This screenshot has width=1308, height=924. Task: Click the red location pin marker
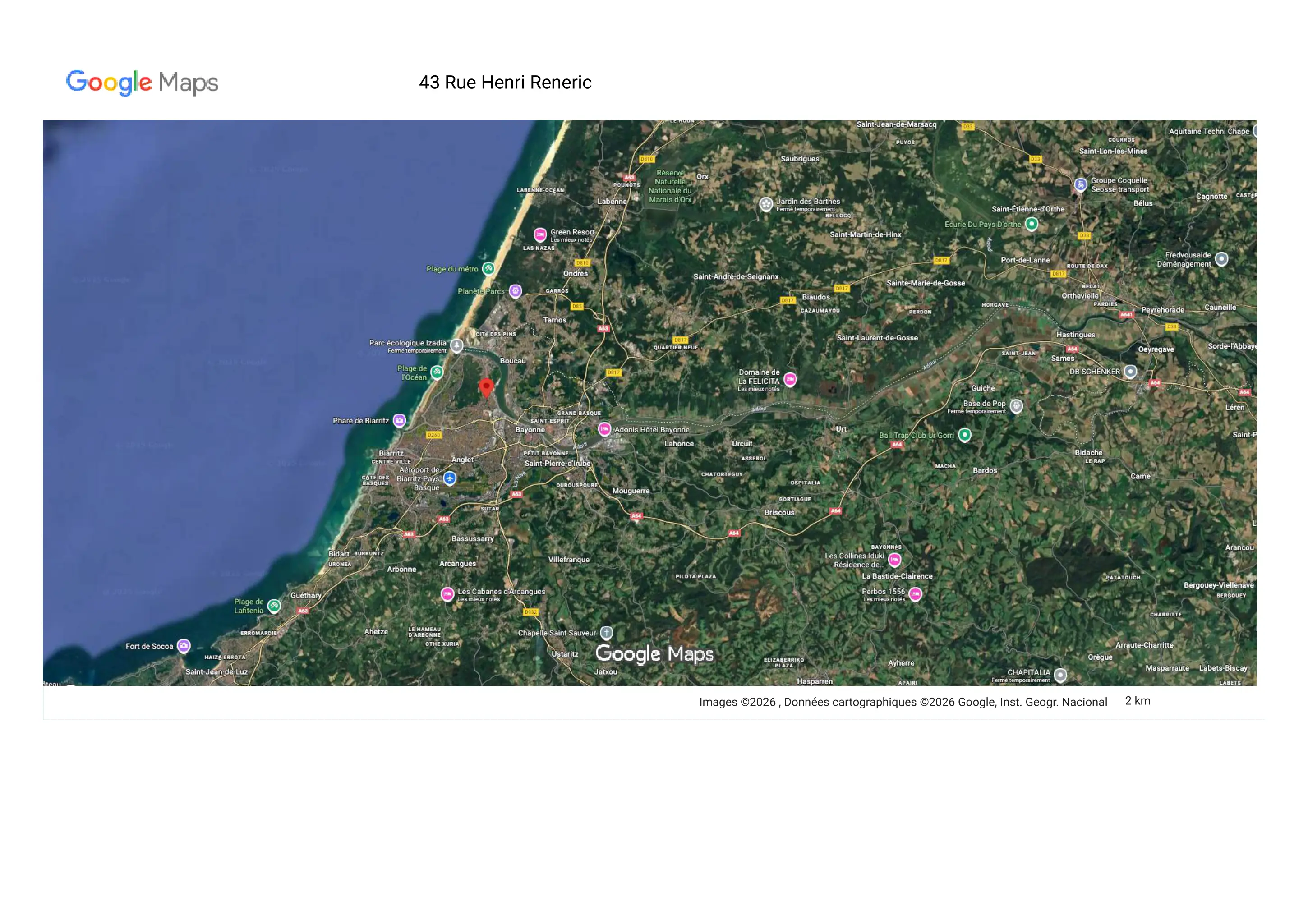(486, 387)
